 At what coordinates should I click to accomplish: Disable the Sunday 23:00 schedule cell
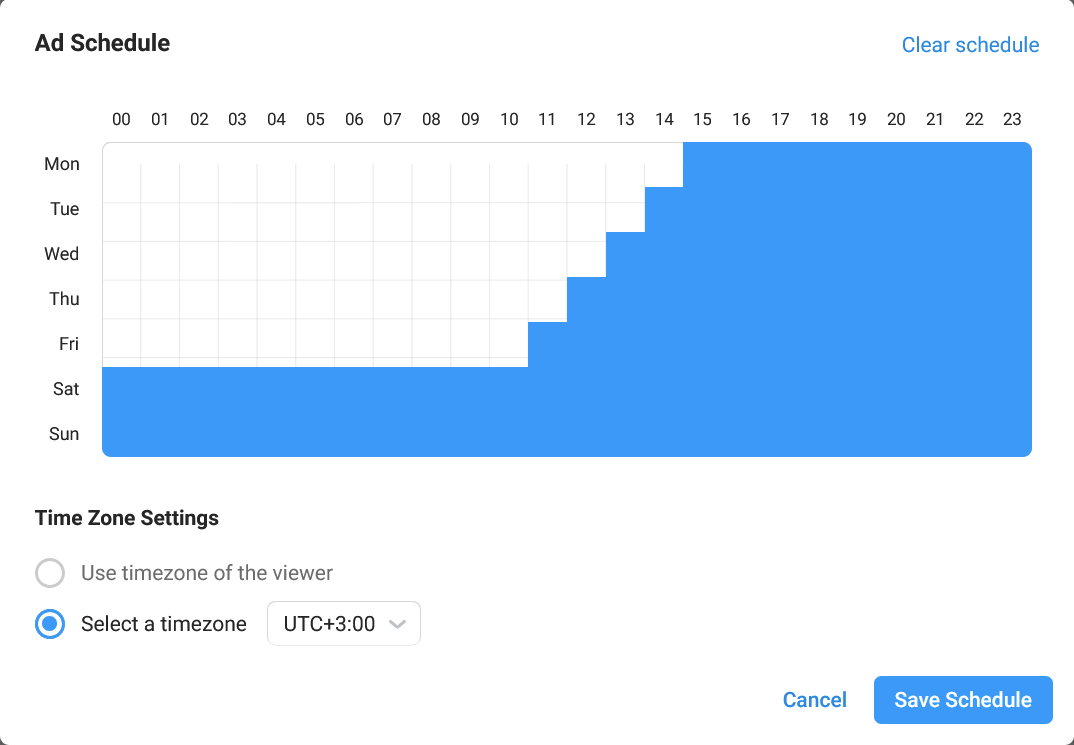1012,434
